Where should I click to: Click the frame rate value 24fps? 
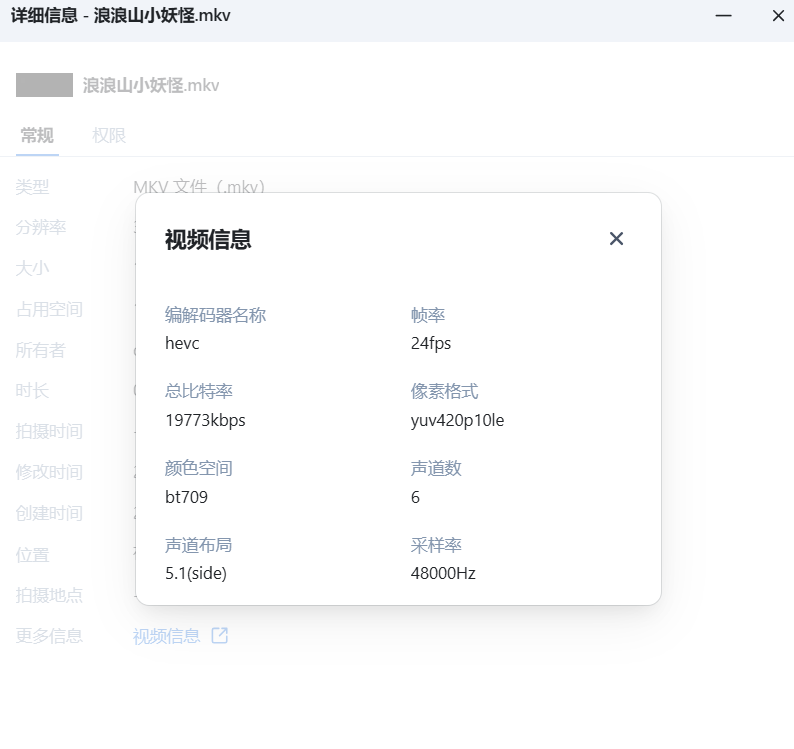(430, 343)
